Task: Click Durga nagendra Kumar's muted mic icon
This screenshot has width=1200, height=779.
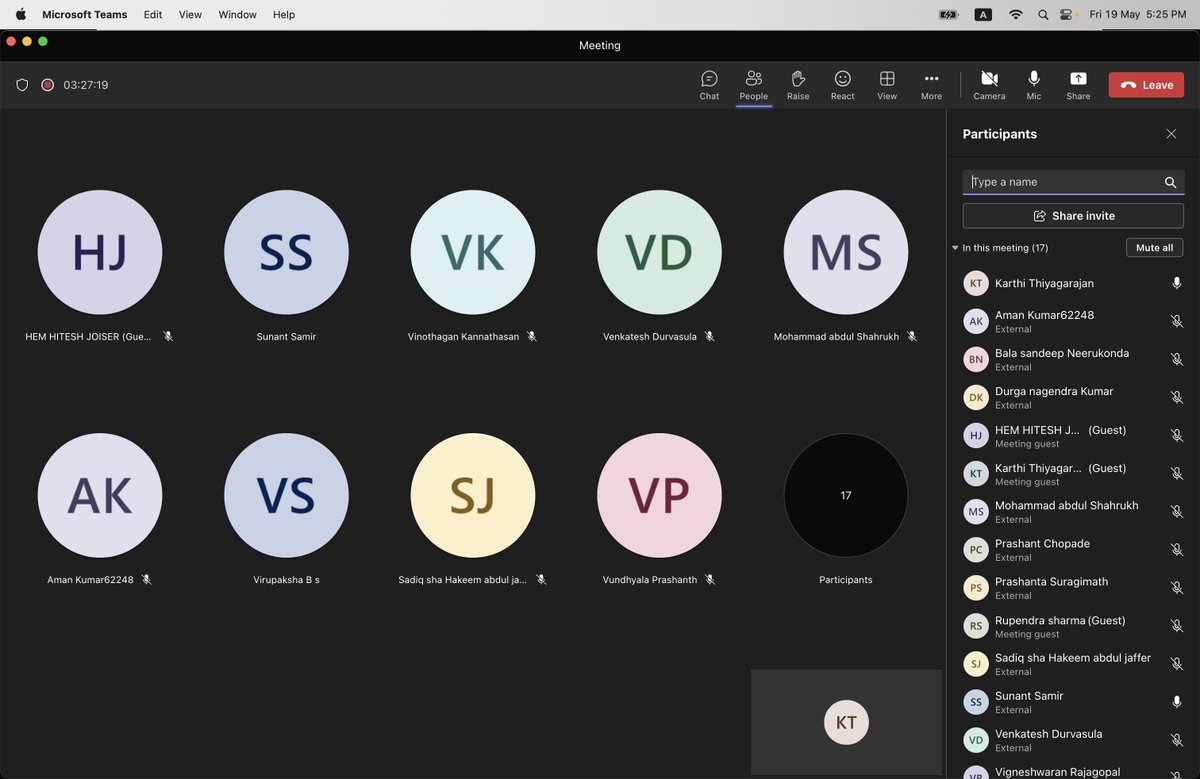Action: point(1177,398)
